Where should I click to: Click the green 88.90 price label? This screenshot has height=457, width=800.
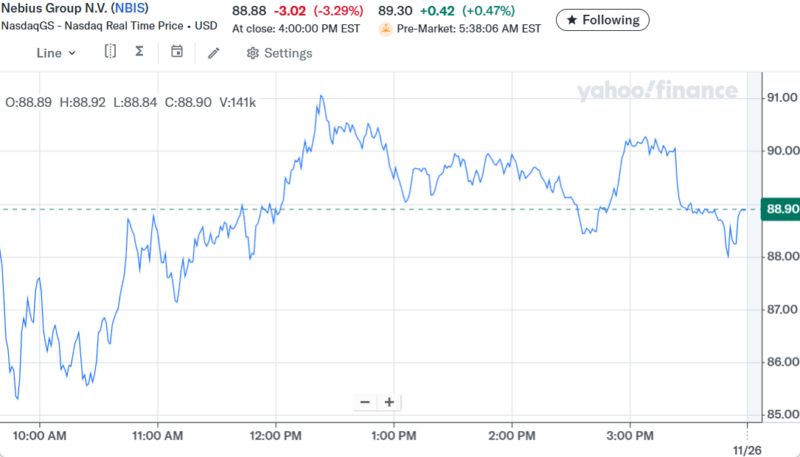click(x=780, y=209)
